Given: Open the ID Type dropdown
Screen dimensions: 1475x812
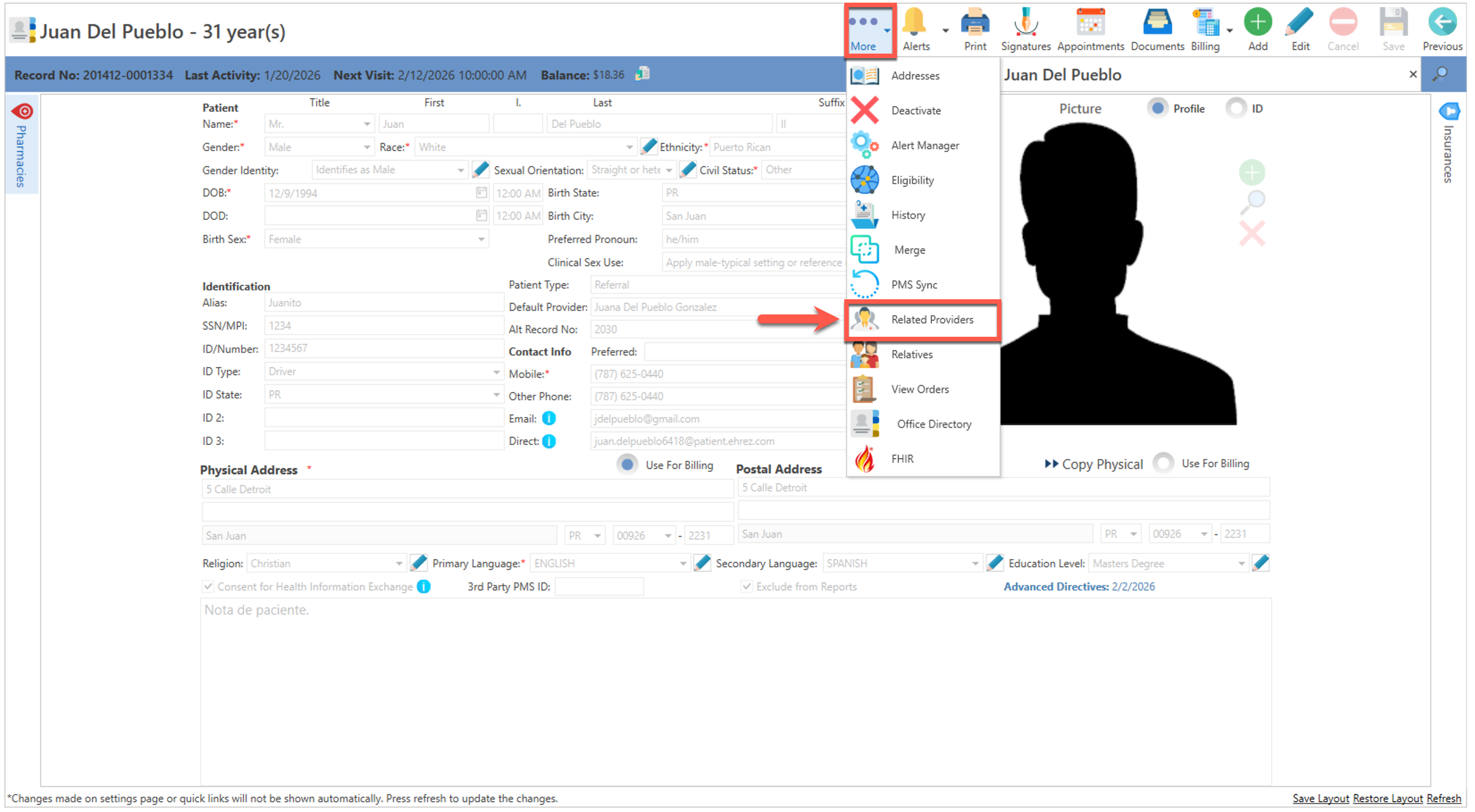Looking at the screenshot, I should [496, 372].
